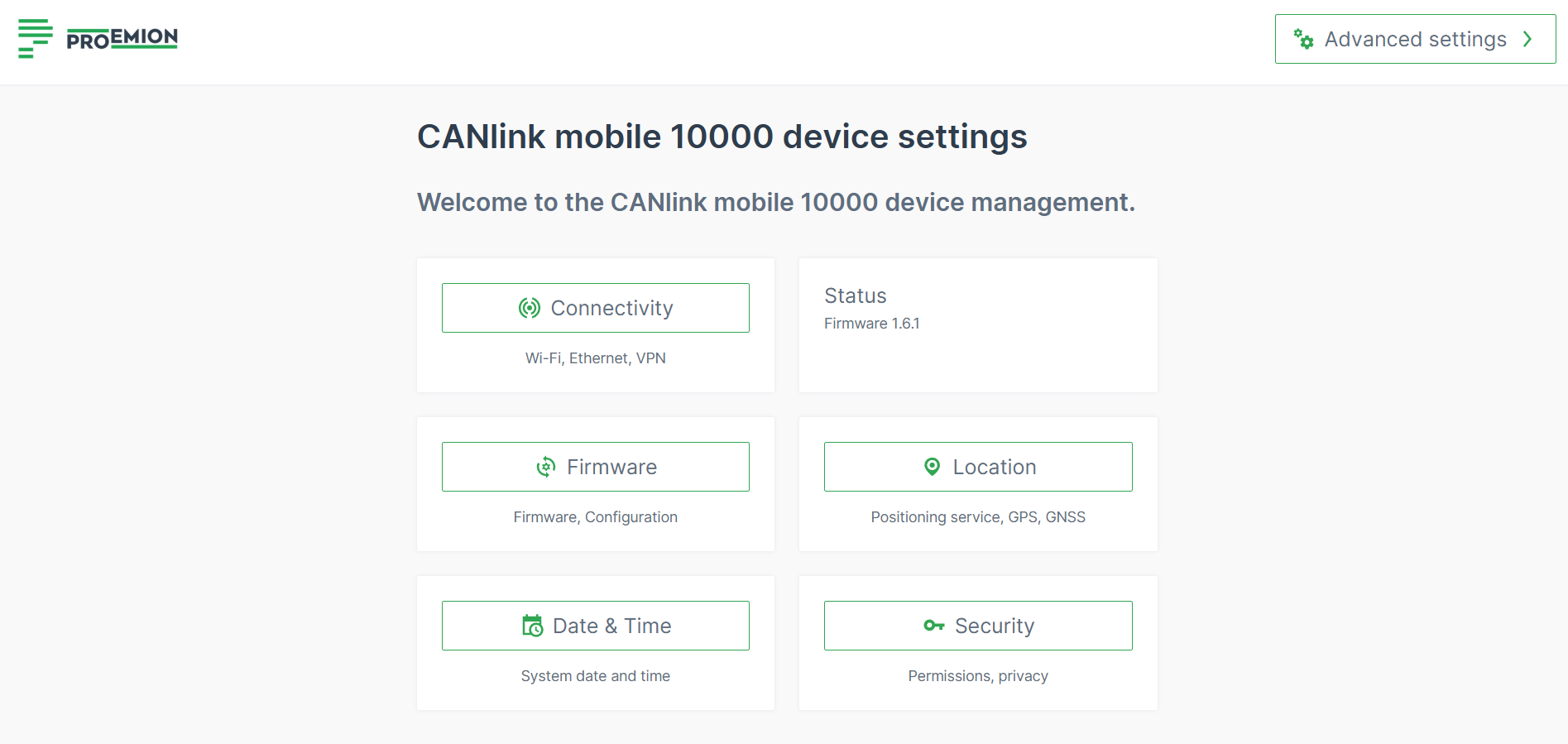Click the gears icon beside Advanced settings
This screenshot has height=744, width=1568.
coord(1304,39)
